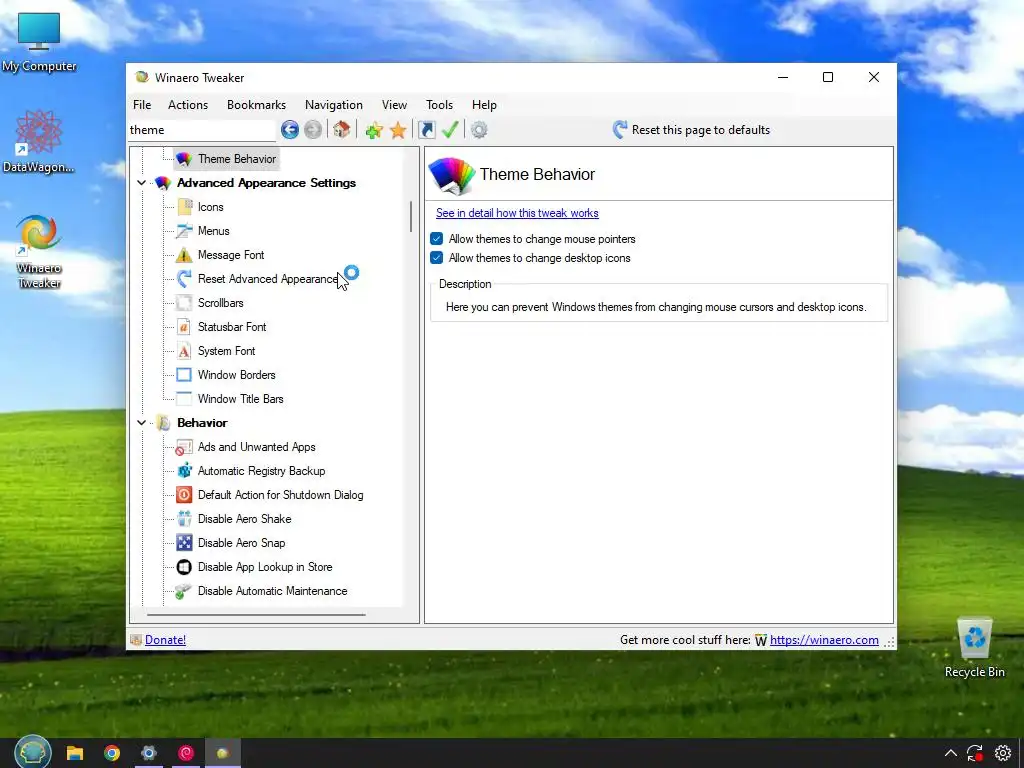Select Disable Aero Snap item
This screenshot has width=1024, height=768.
click(241, 543)
